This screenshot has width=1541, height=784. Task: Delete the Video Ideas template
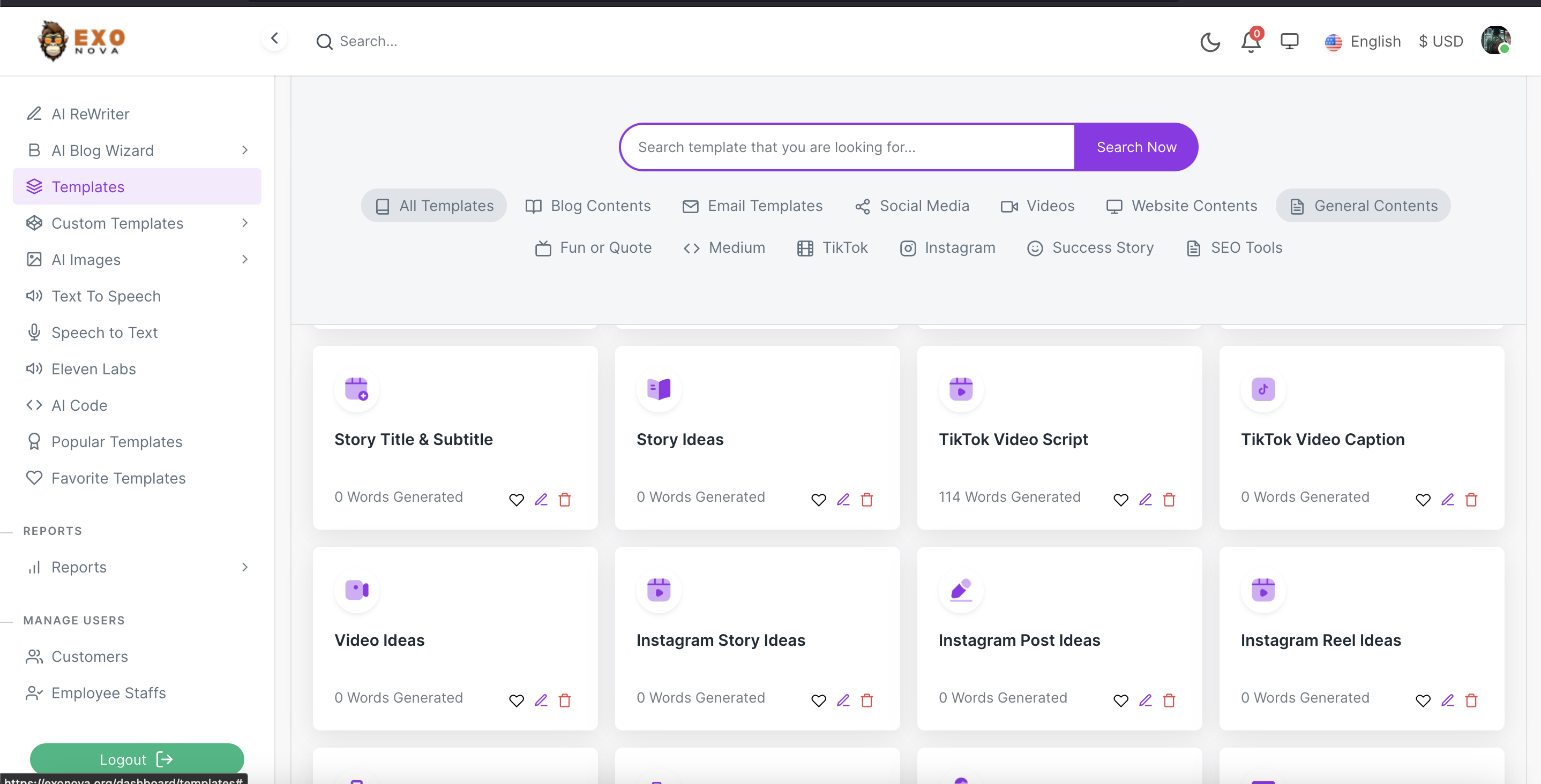coord(565,700)
